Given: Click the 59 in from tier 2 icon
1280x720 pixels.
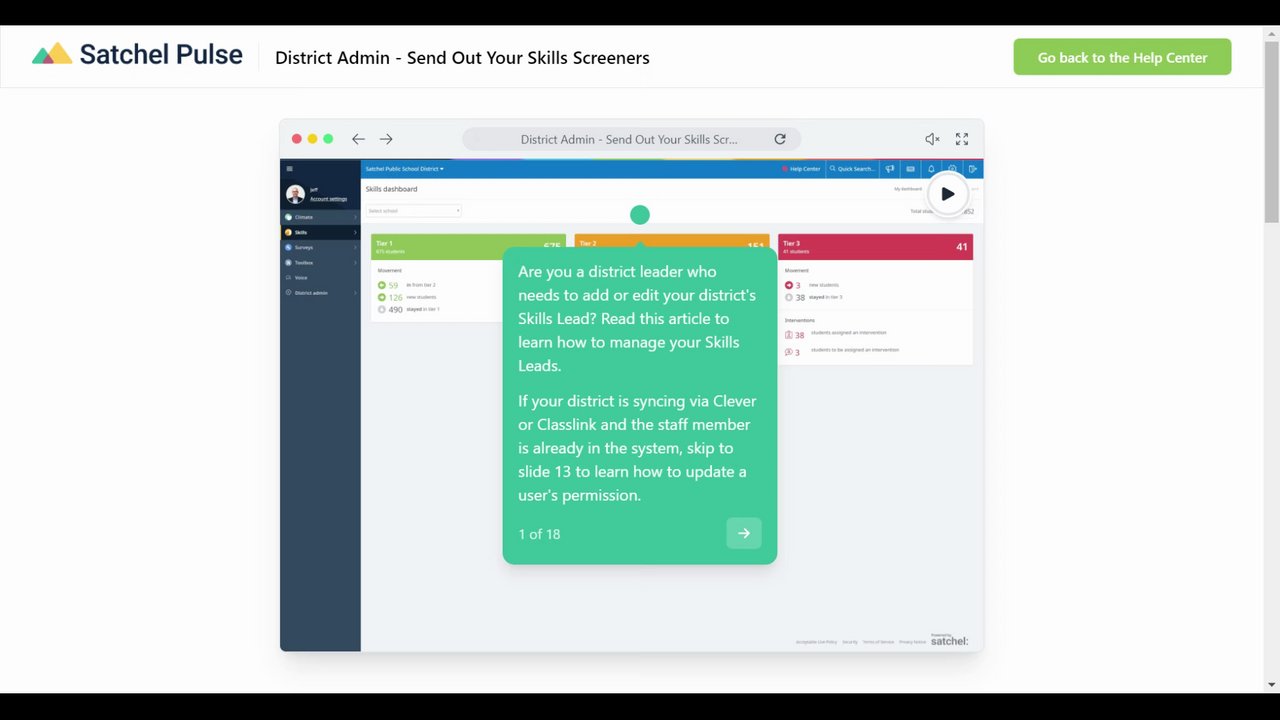Looking at the screenshot, I should click(382, 285).
